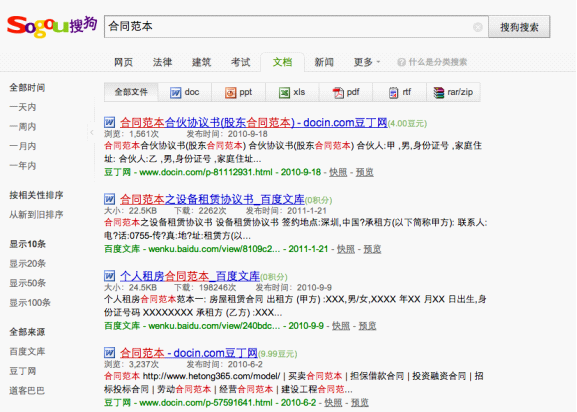
Task: Select 显示10条 results per page
Action: click(28, 244)
